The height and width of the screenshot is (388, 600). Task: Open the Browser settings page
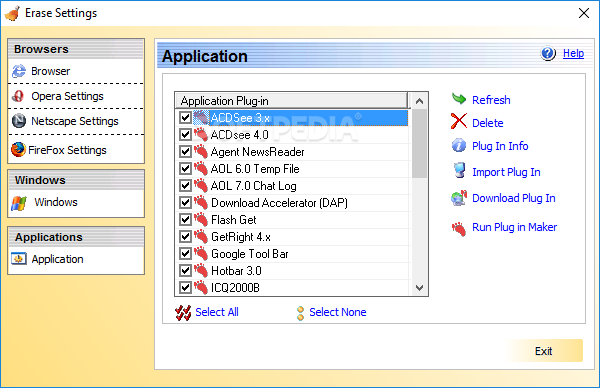coord(51,71)
